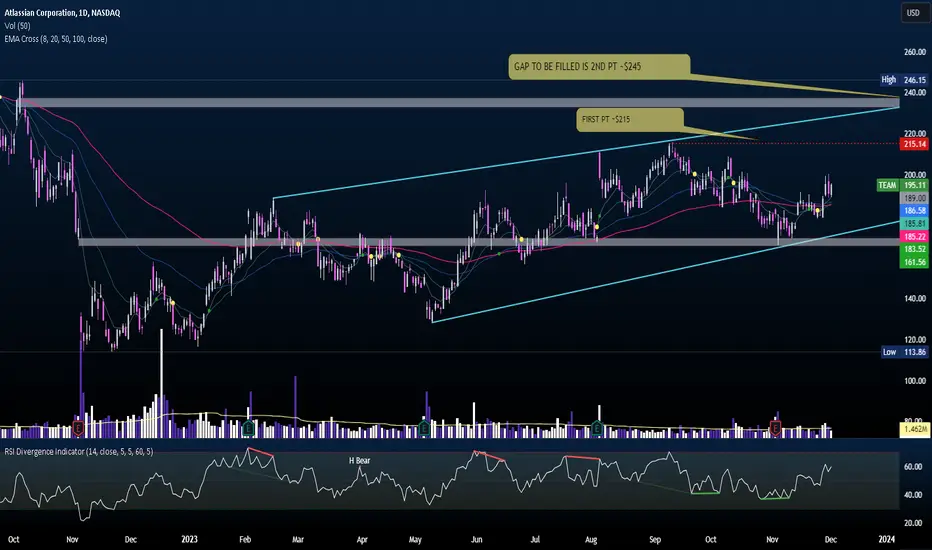Click the High 246.15 price label
Image resolution: width=932 pixels, height=550 pixels.
pos(904,80)
